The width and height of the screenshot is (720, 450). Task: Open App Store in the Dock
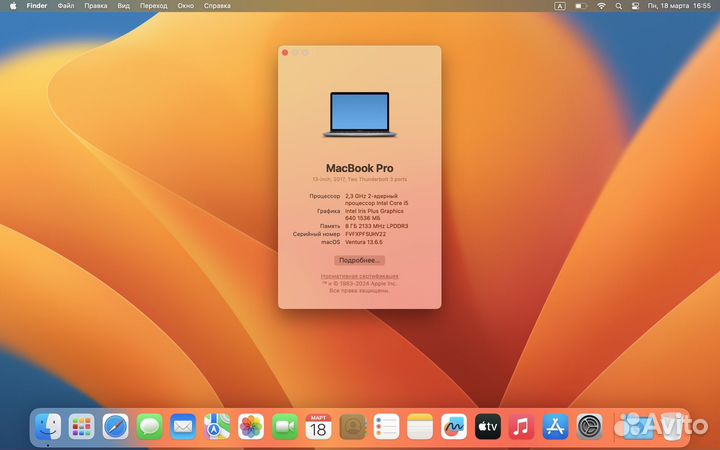pos(556,427)
